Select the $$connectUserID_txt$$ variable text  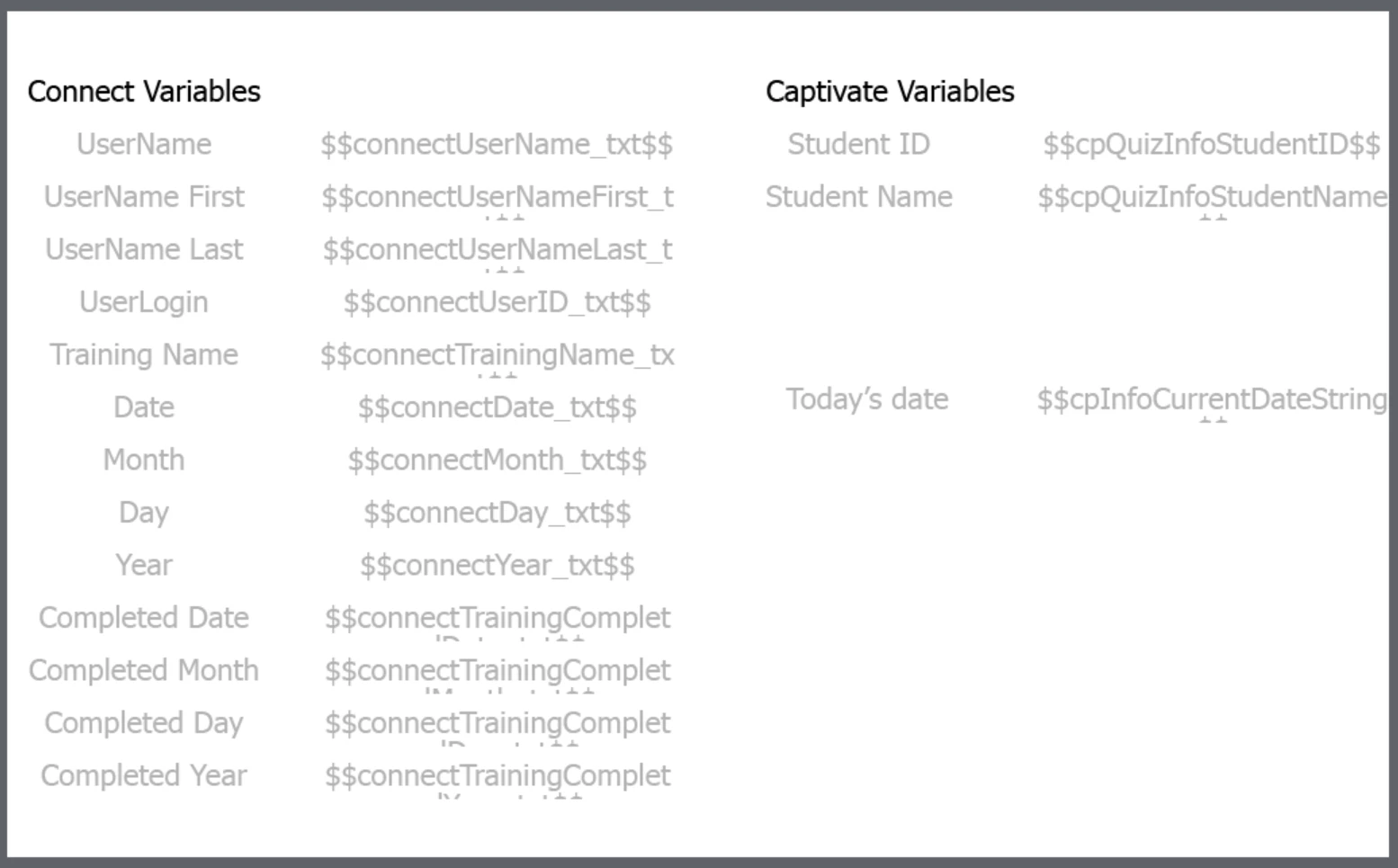(497, 303)
